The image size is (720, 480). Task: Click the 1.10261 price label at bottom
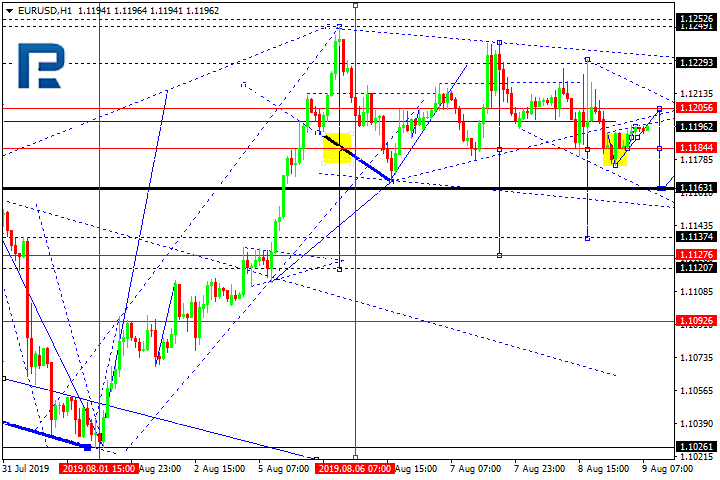pos(695,447)
